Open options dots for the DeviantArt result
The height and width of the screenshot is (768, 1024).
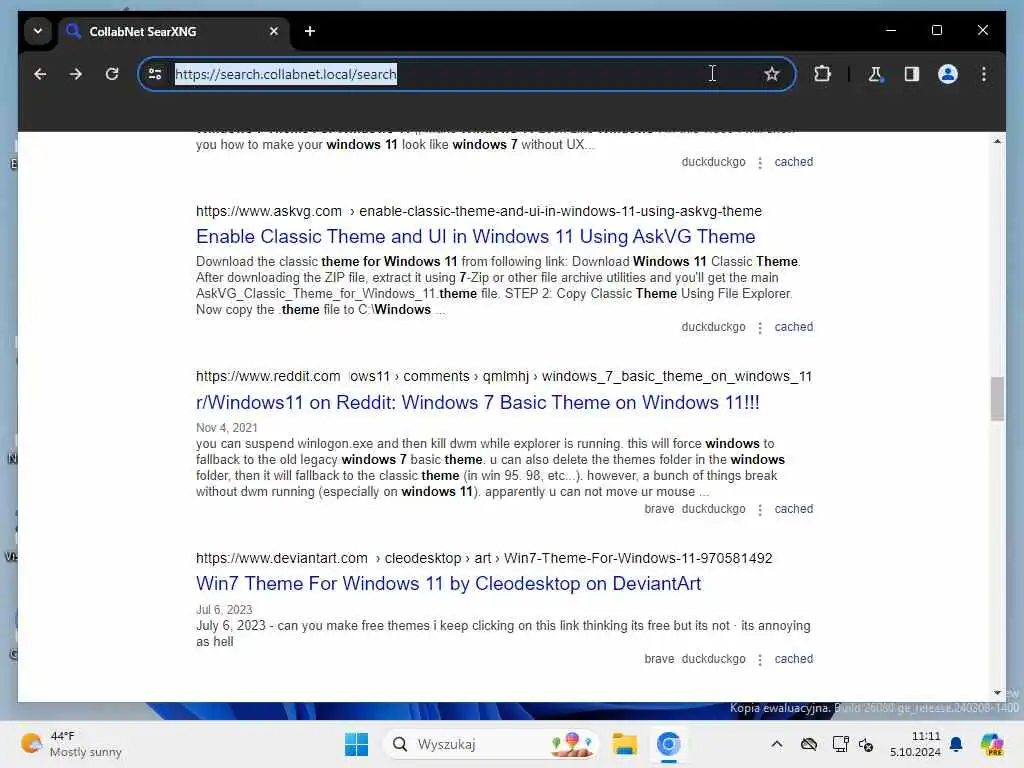click(760, 660)
